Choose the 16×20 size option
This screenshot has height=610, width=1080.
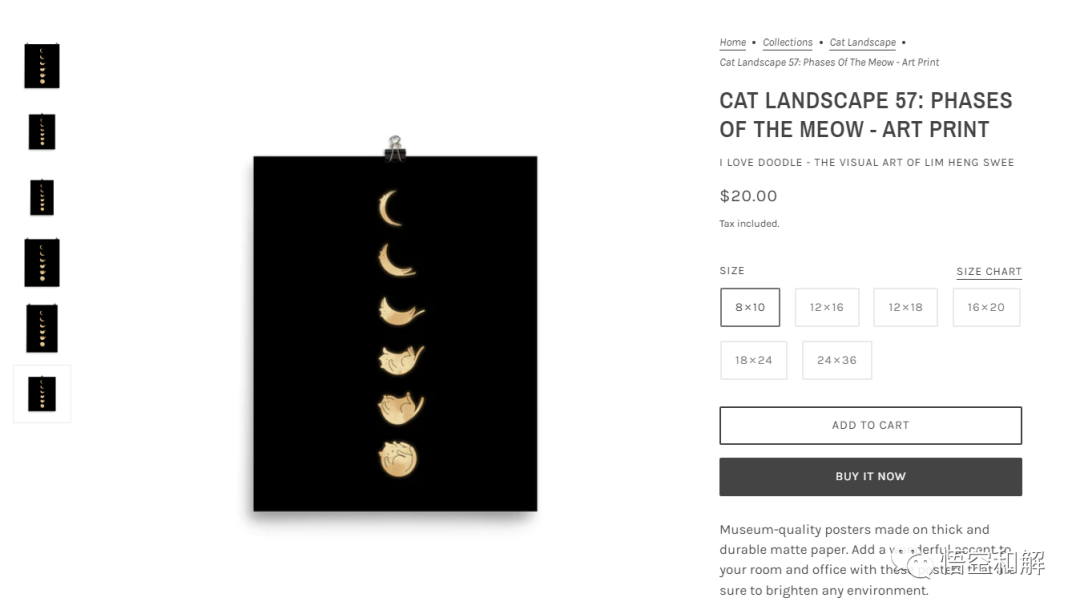pyautogui.click(x=986, y=307)
